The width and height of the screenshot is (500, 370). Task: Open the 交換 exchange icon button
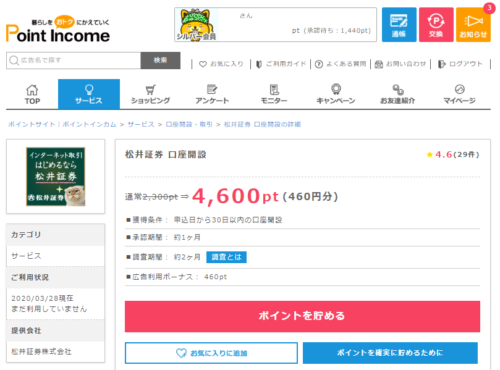coord(436,25)
